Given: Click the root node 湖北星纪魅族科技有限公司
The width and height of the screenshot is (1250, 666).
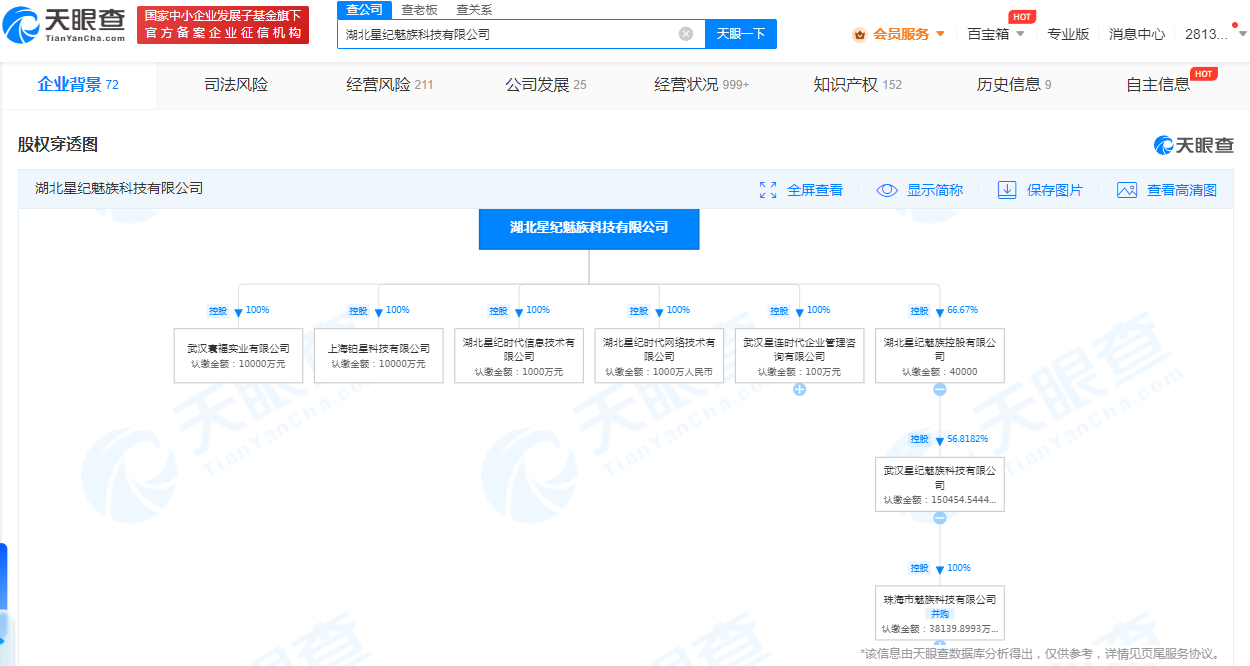Looking at the screenshot, I should (589, 229).
